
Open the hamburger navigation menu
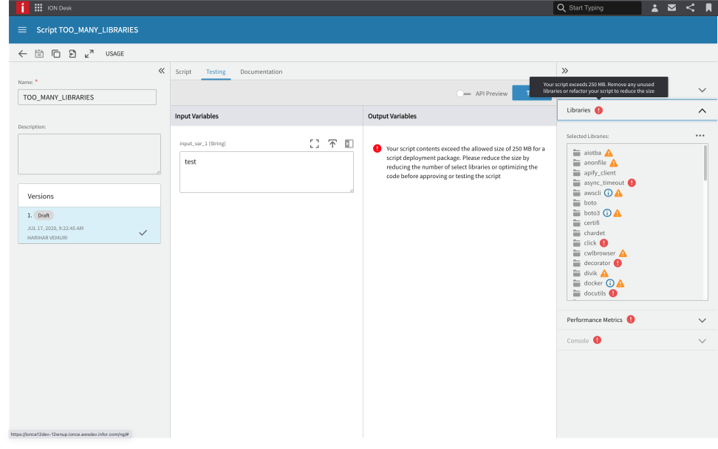click(22, 30)
